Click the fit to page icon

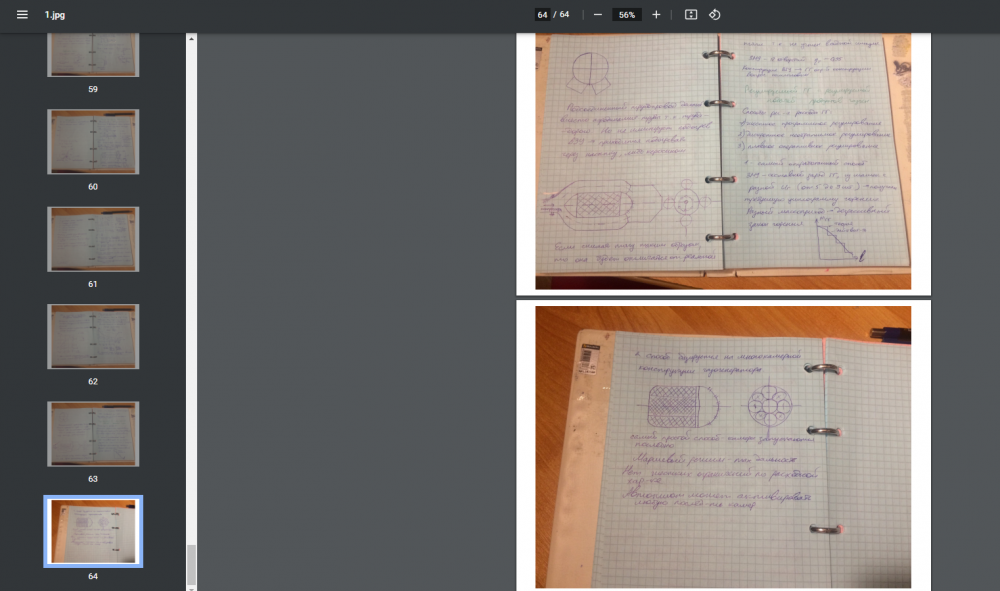pyautogui.click(x=690, y=15)
